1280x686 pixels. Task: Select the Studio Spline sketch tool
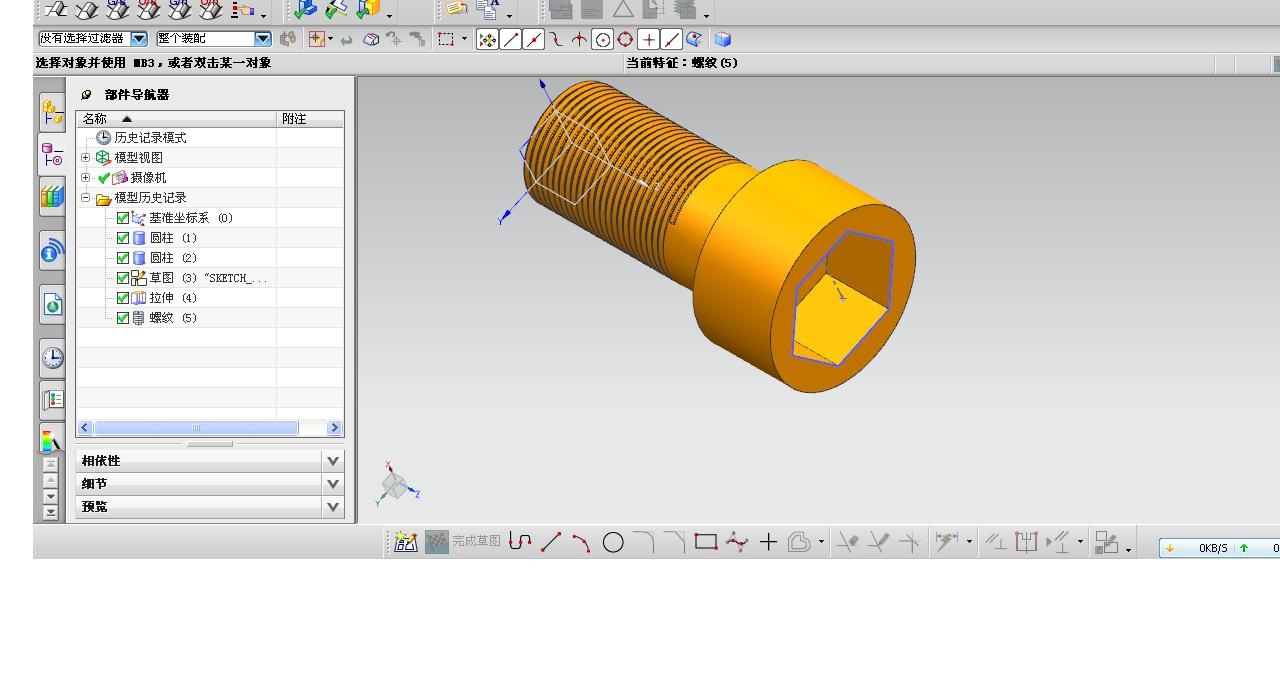[737, 542]
